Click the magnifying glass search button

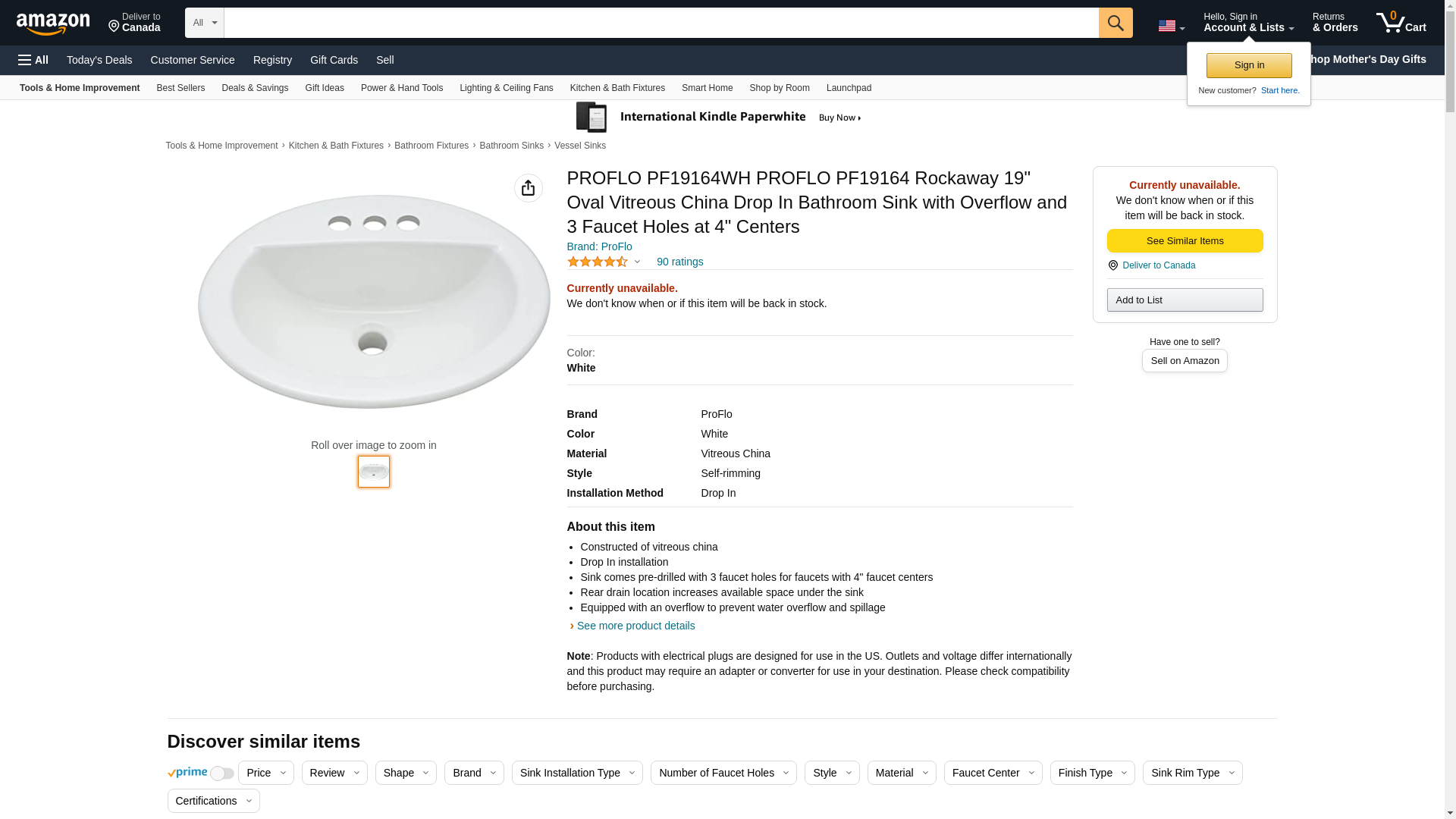coord(1115,23)
